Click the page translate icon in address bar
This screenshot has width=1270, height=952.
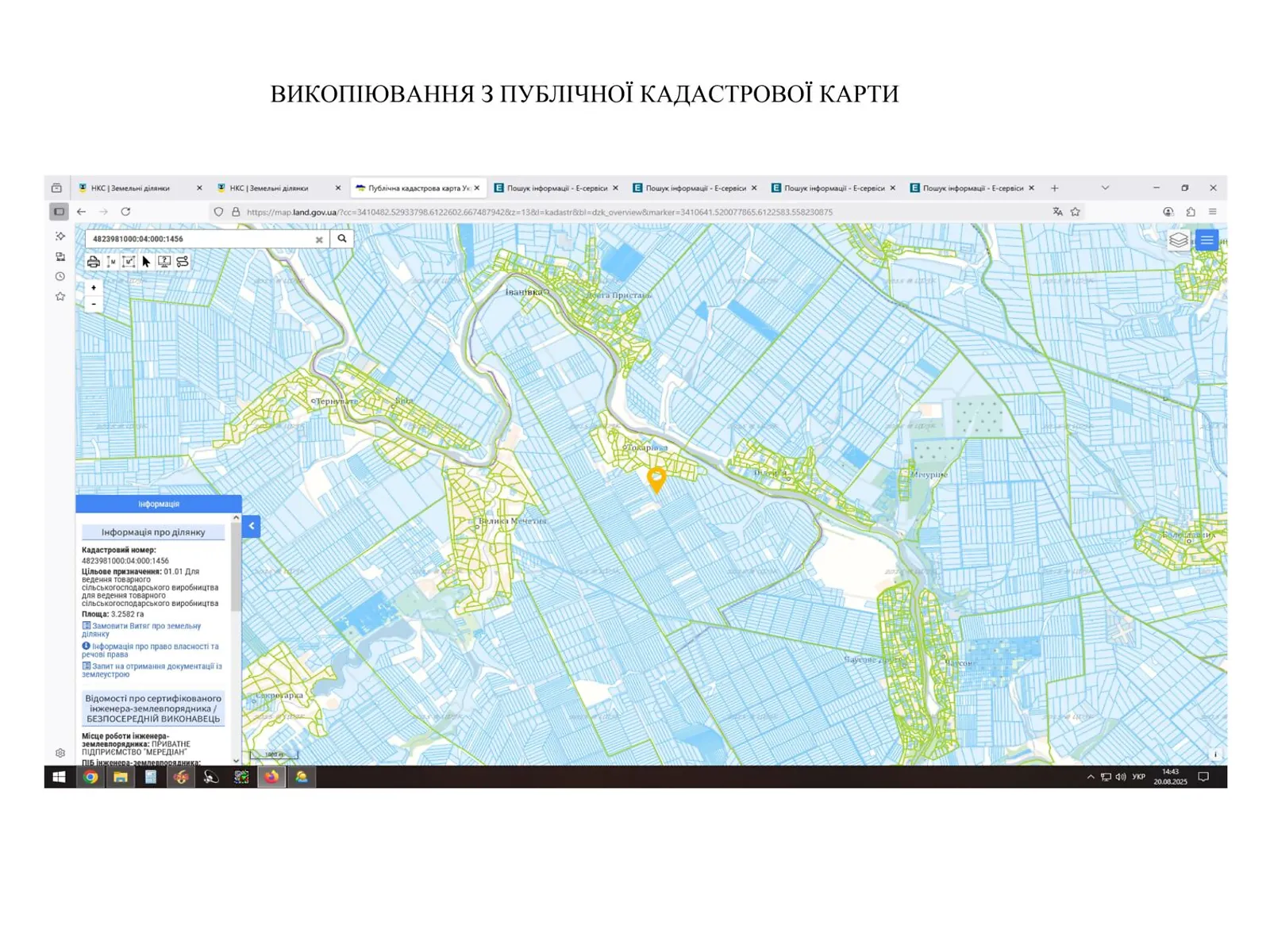1057,212
